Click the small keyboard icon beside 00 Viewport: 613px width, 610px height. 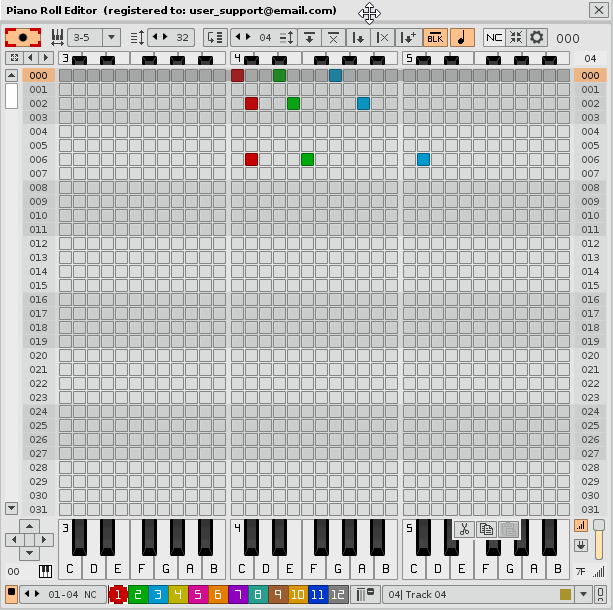pos(45,571)
